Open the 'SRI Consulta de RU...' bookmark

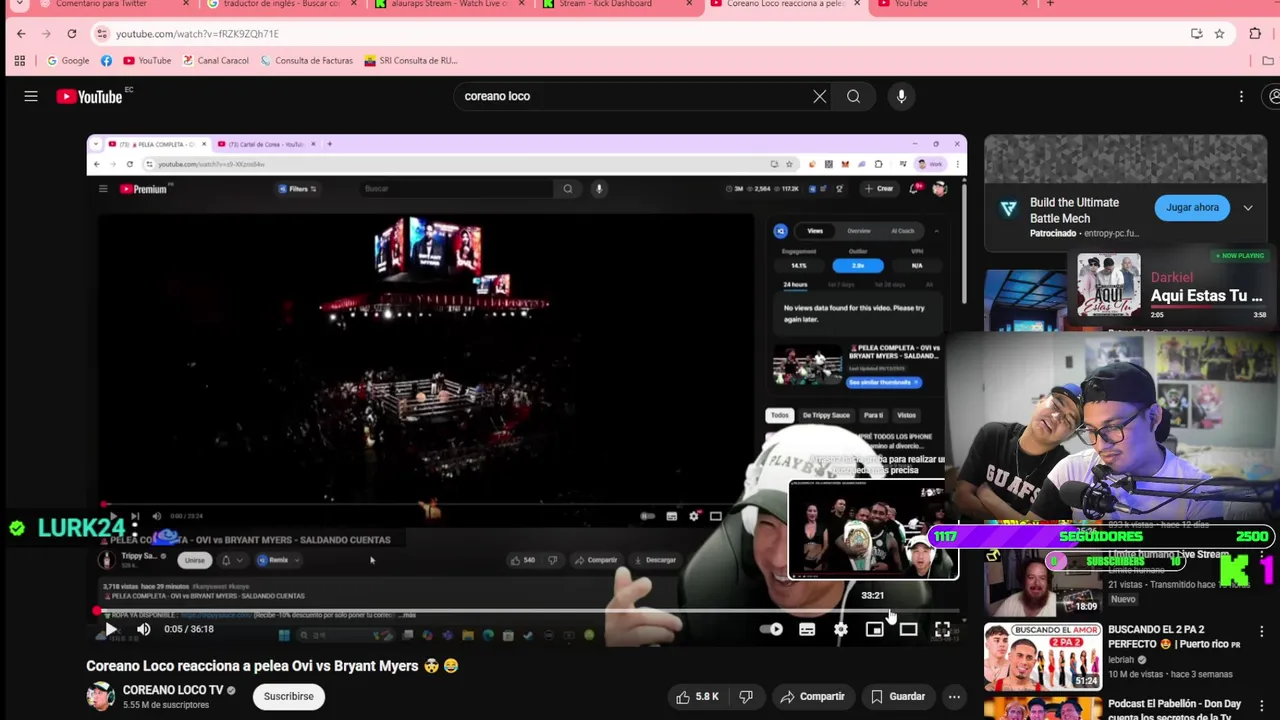(x=410, y=60)
